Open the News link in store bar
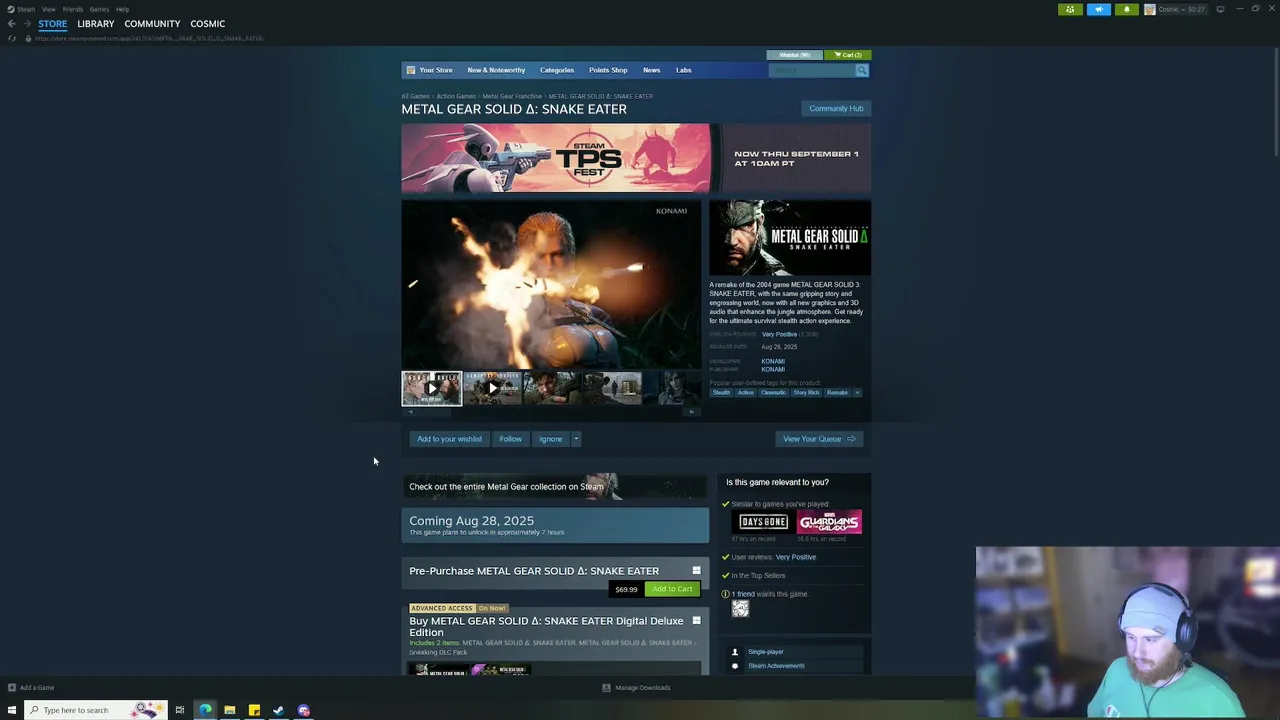 point(652,70)
